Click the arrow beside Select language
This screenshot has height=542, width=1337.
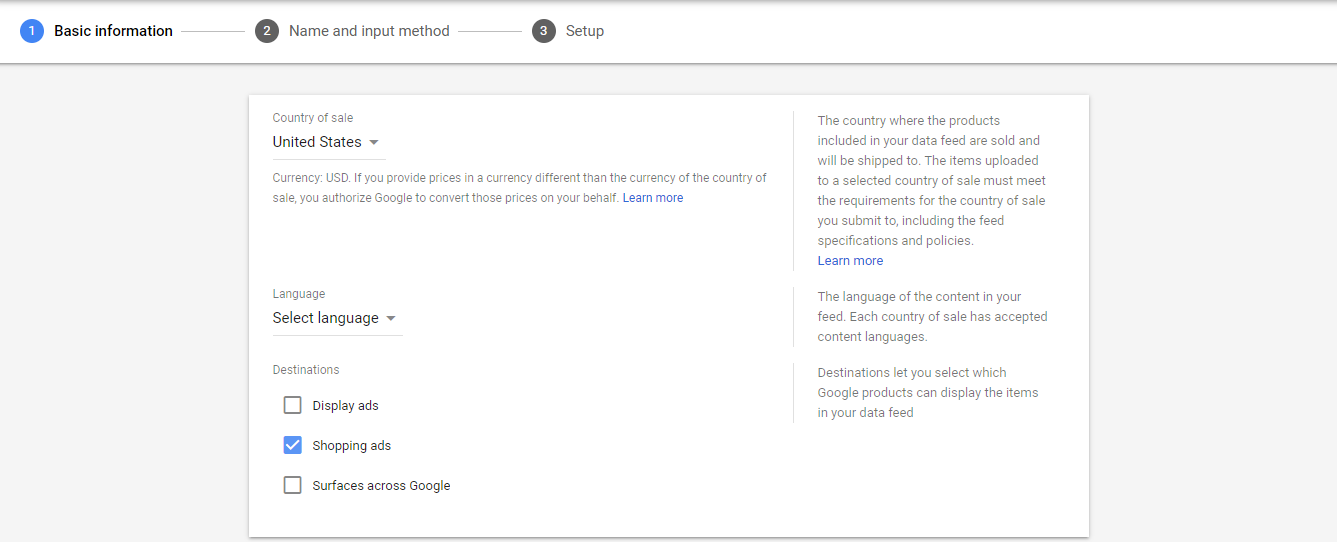coord(391,319)
